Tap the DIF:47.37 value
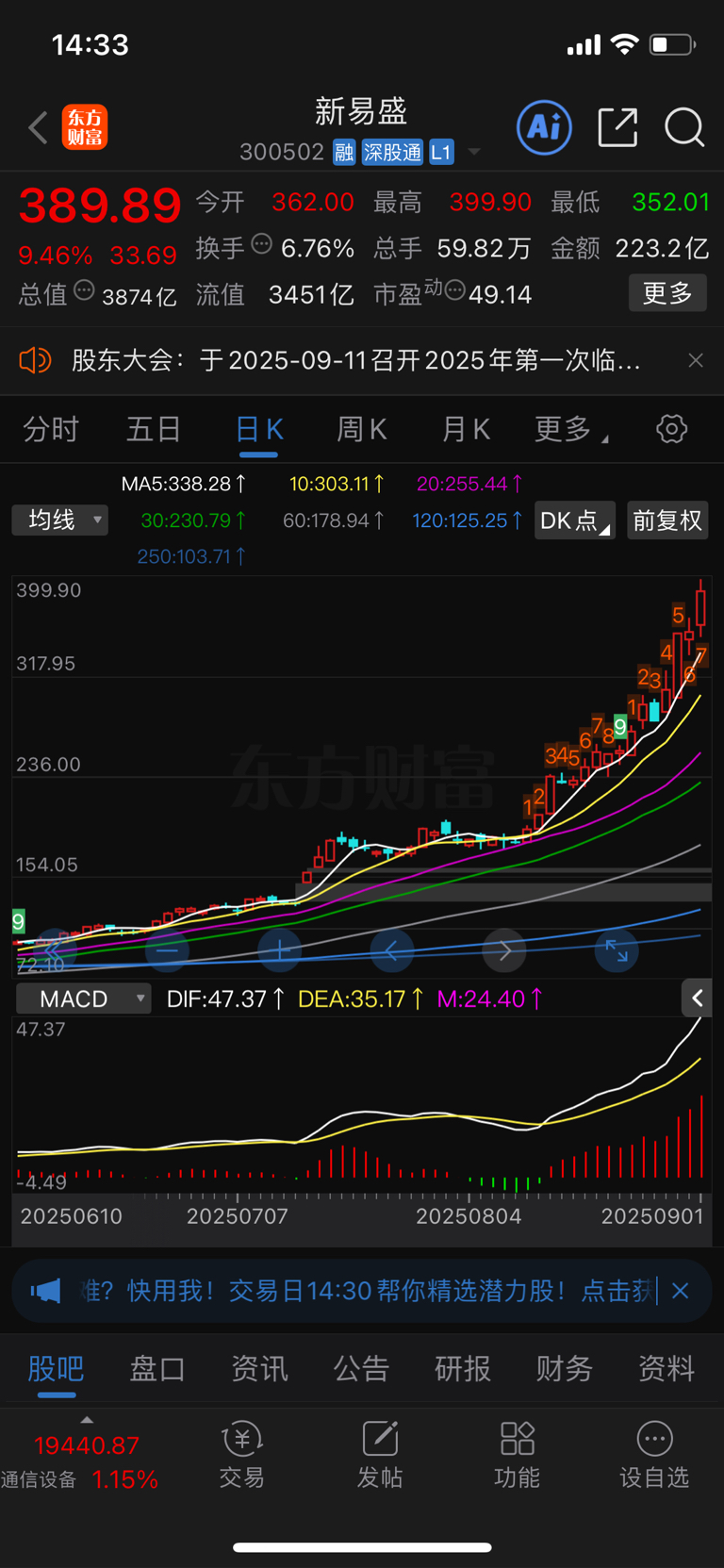The image size is (724, 1568). pyautogui.click(x=226, y=999)
